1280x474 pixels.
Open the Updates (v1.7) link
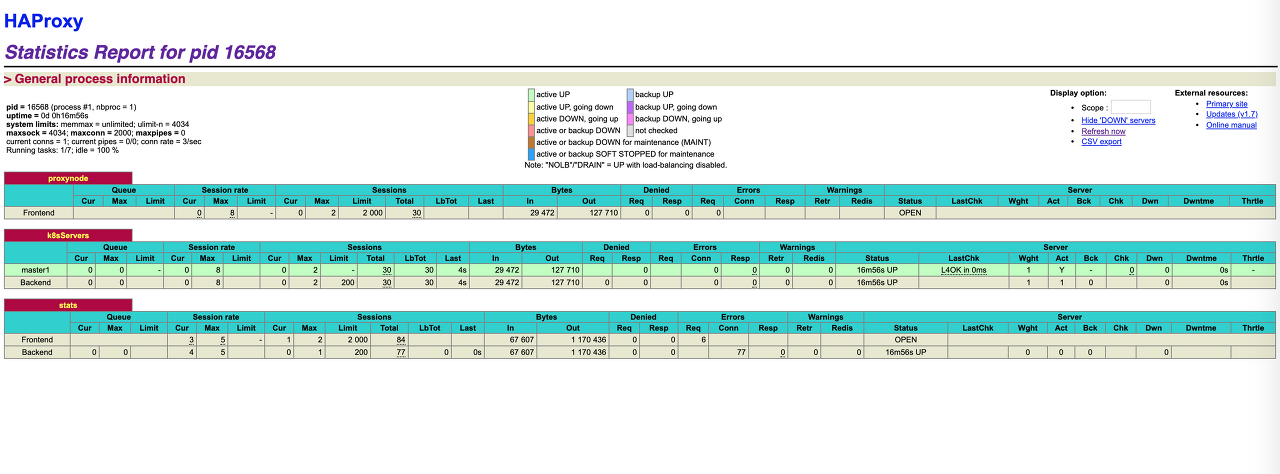click(x=1231, y=114)
